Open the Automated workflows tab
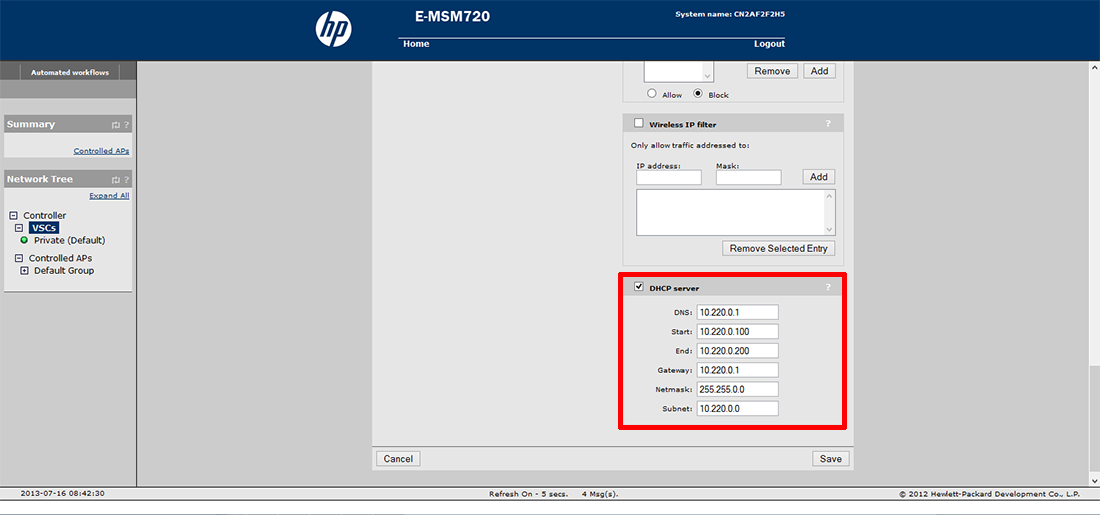 (69, 72)
